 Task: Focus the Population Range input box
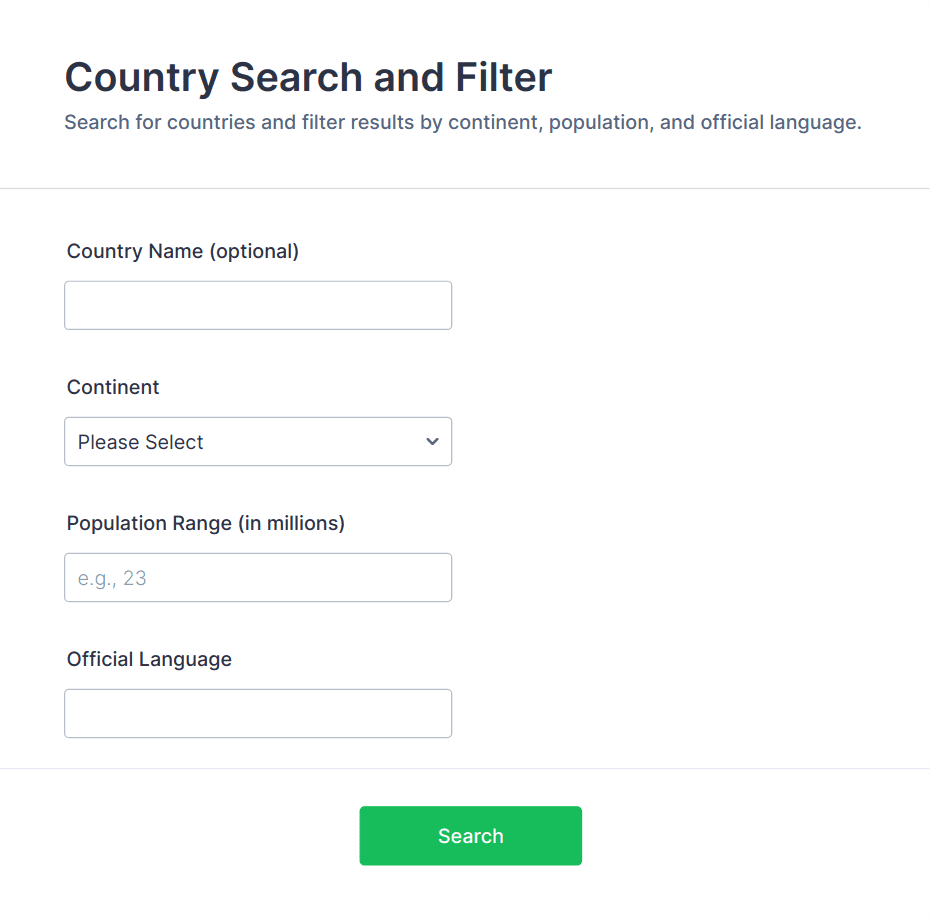(258, 577)
